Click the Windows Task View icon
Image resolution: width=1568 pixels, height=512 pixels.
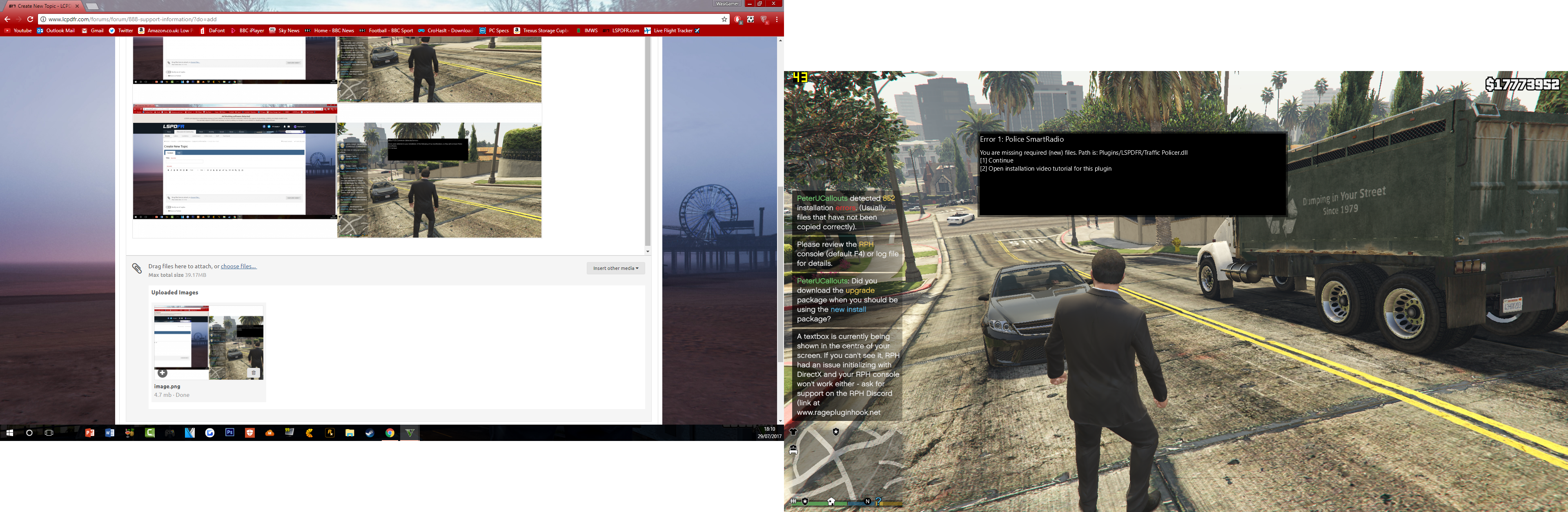tap(49, 433)
